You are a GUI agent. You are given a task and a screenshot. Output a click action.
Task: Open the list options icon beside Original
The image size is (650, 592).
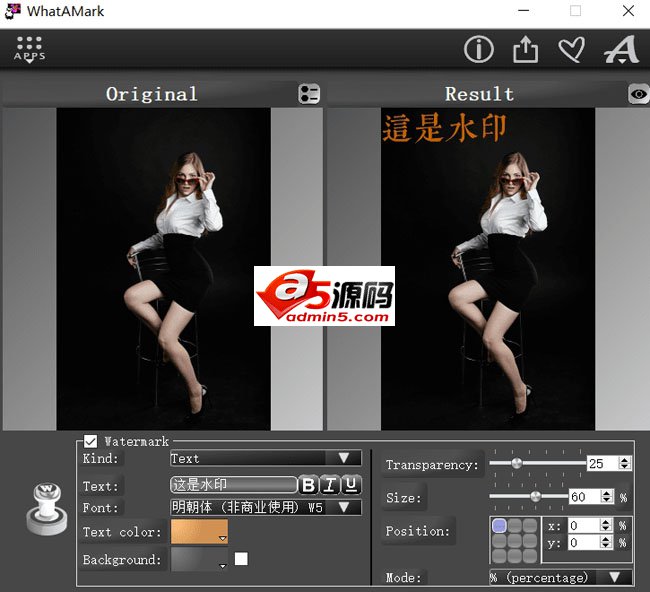(x=309, y=94)
